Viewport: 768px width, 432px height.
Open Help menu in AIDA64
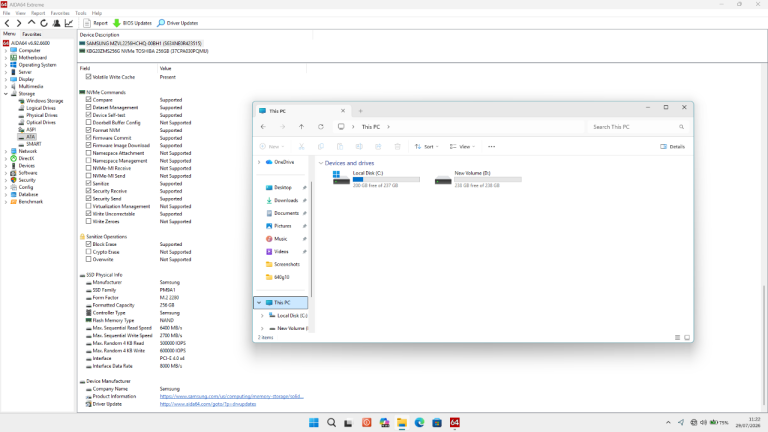(x=97, y=13)
